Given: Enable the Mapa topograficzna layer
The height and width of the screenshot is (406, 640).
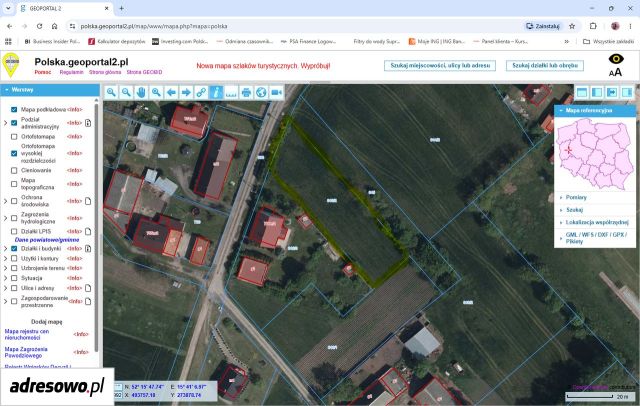Looking at the screenshot, I should pos(14,184).
